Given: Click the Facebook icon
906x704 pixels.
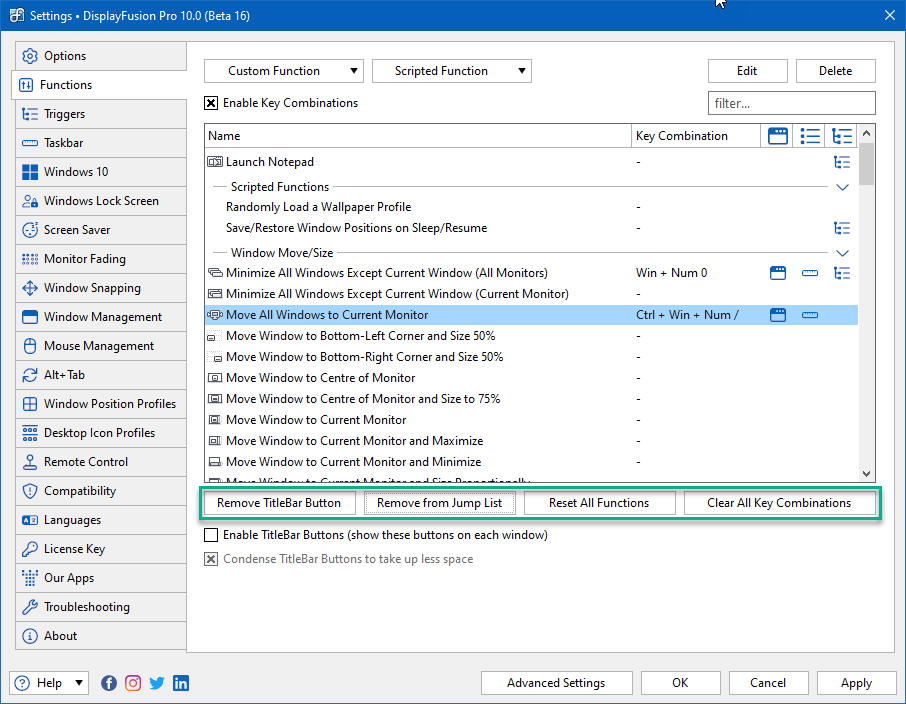Looking at the screenshot, I should pyautogui.click(x=109, y=683).
